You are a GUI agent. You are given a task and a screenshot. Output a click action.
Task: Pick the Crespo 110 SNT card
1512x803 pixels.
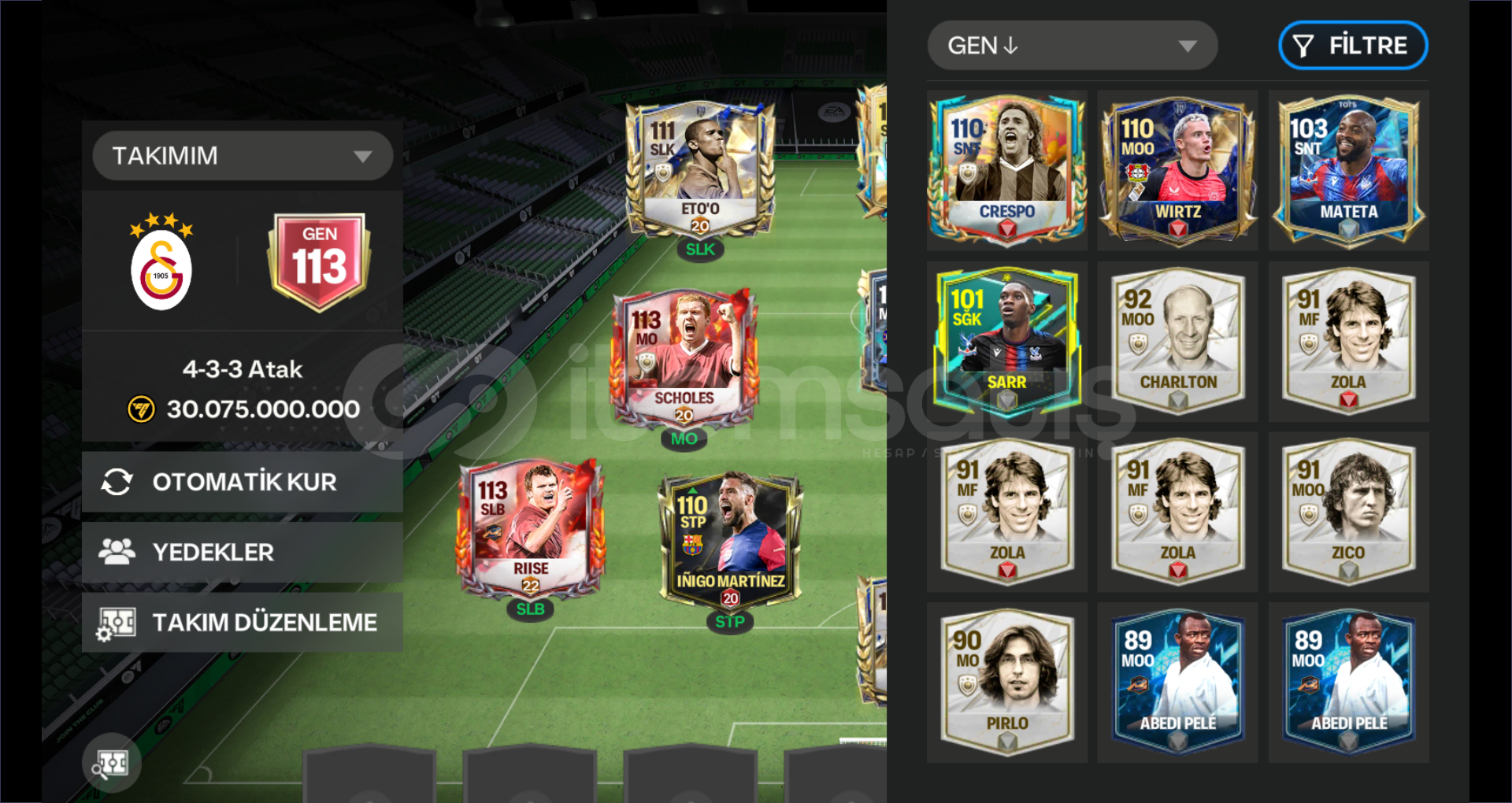tap(1006, 169)
